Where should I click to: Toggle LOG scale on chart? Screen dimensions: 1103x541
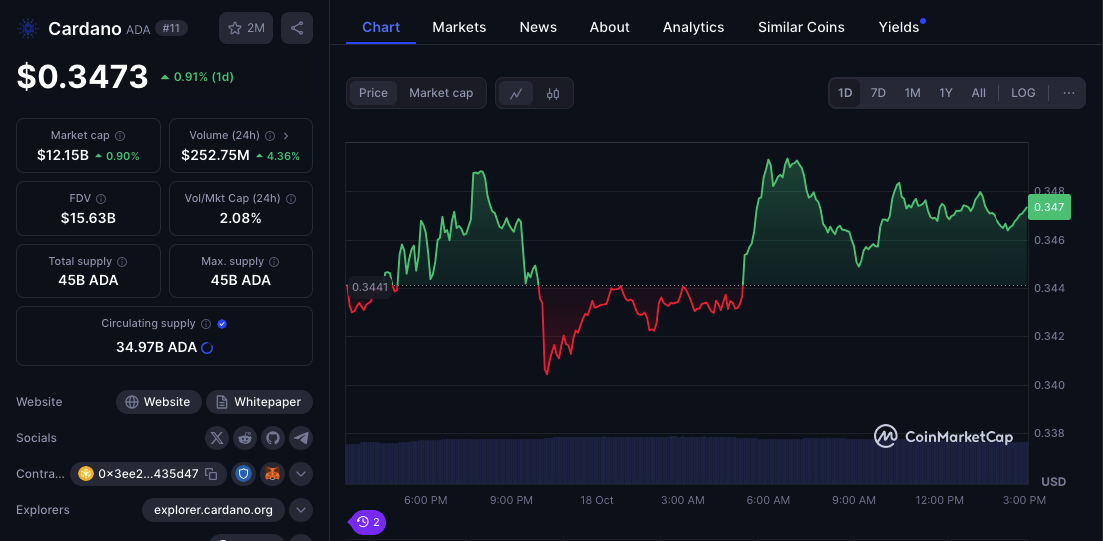click(1023, 93)
